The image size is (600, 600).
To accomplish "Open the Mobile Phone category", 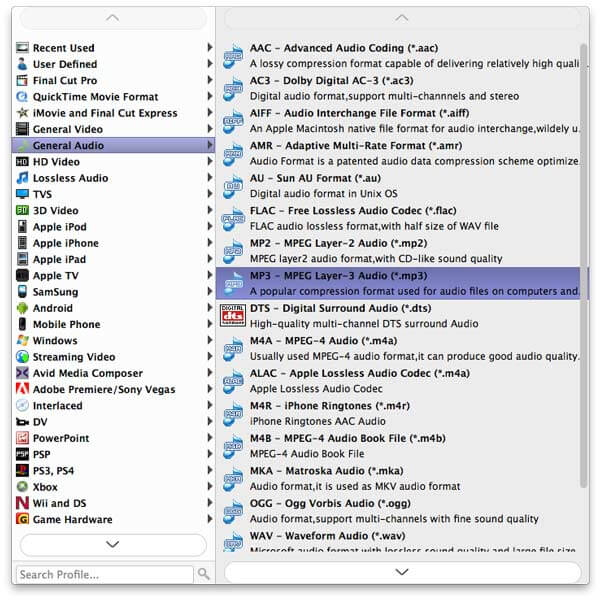I will pos(114,324).
